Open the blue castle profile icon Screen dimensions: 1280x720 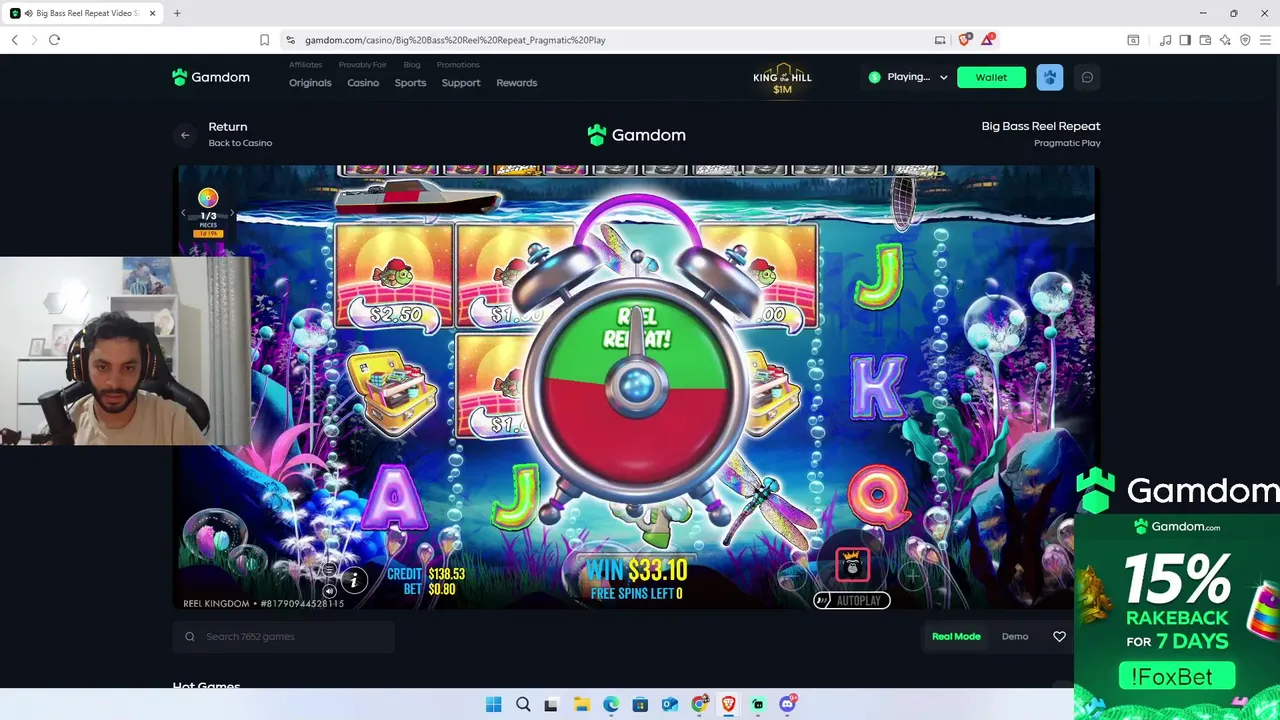click(1049, 77)
